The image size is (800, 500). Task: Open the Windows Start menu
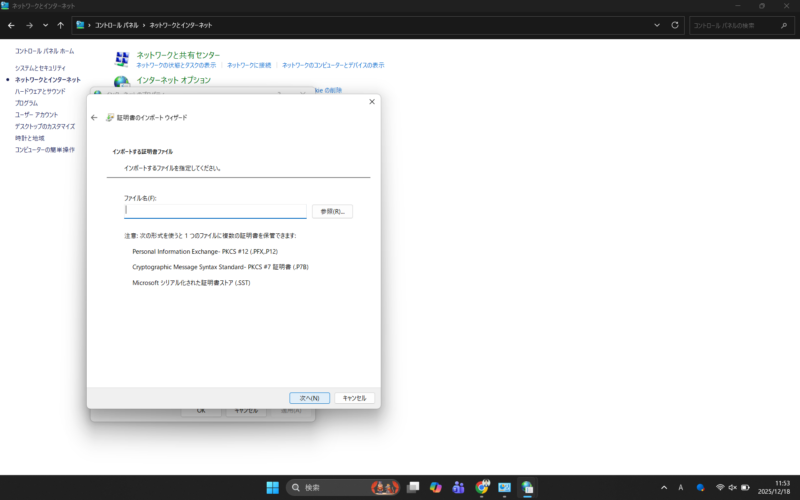tap(272, 487)
